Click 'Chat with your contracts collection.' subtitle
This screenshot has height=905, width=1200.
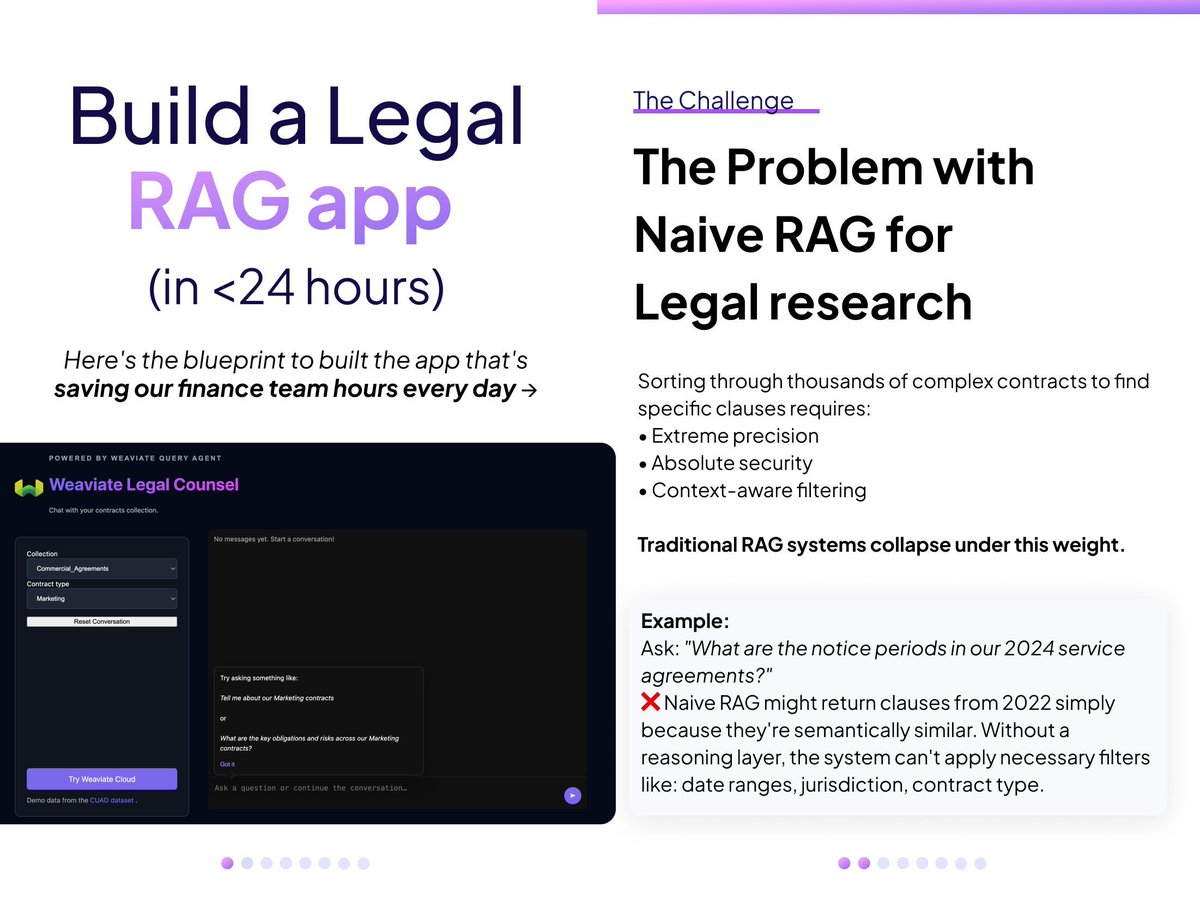103,510
